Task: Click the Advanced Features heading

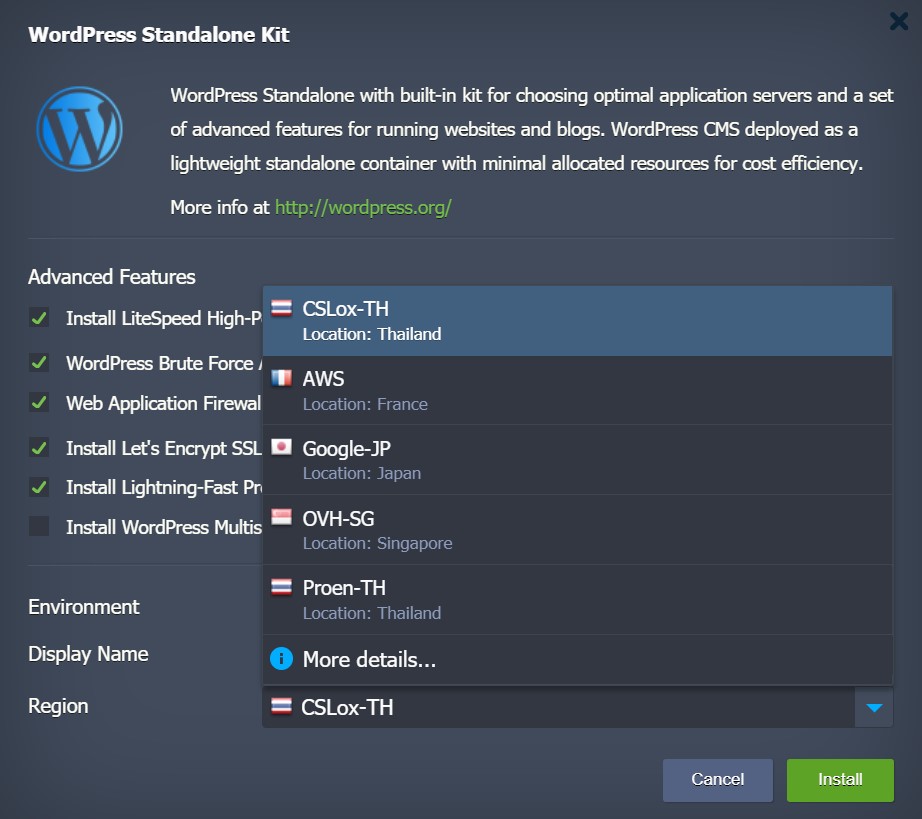Action: click(x=112, y=277)
